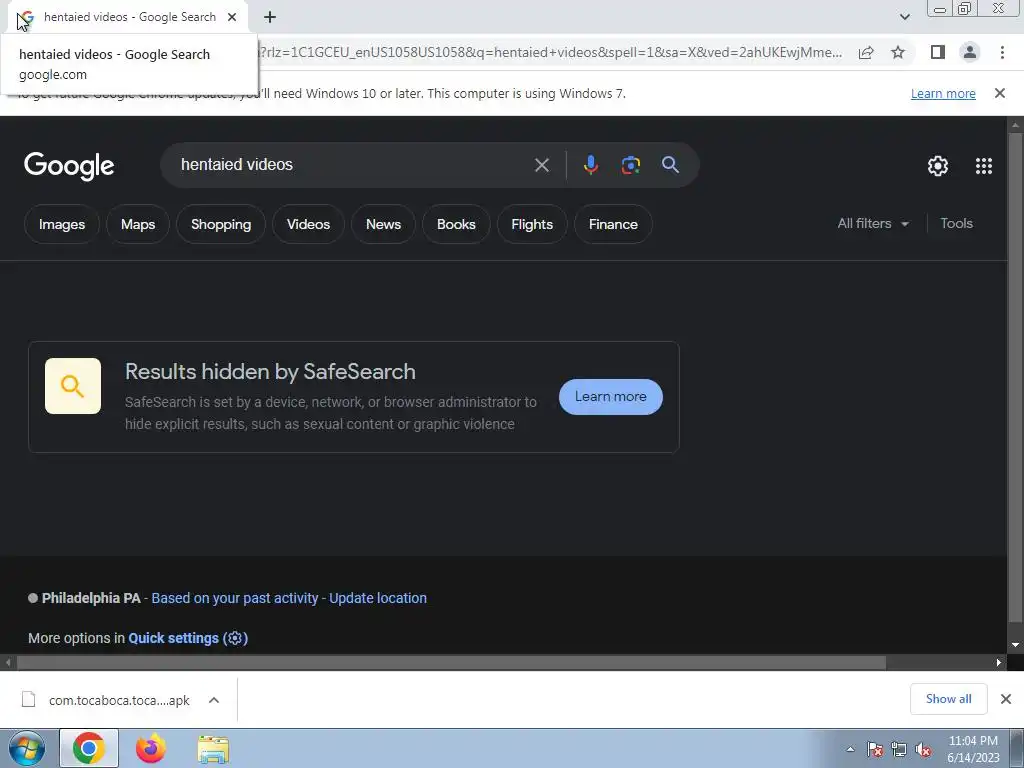Switch to Images results

tap(62, 224)
